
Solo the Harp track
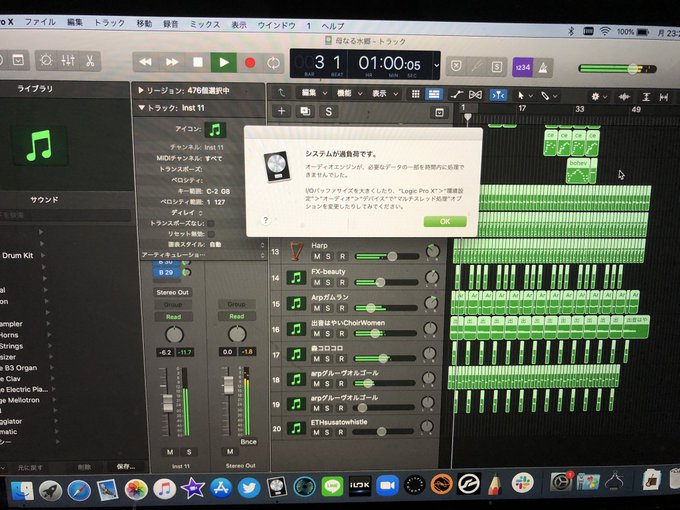click(x=328, y=256)
